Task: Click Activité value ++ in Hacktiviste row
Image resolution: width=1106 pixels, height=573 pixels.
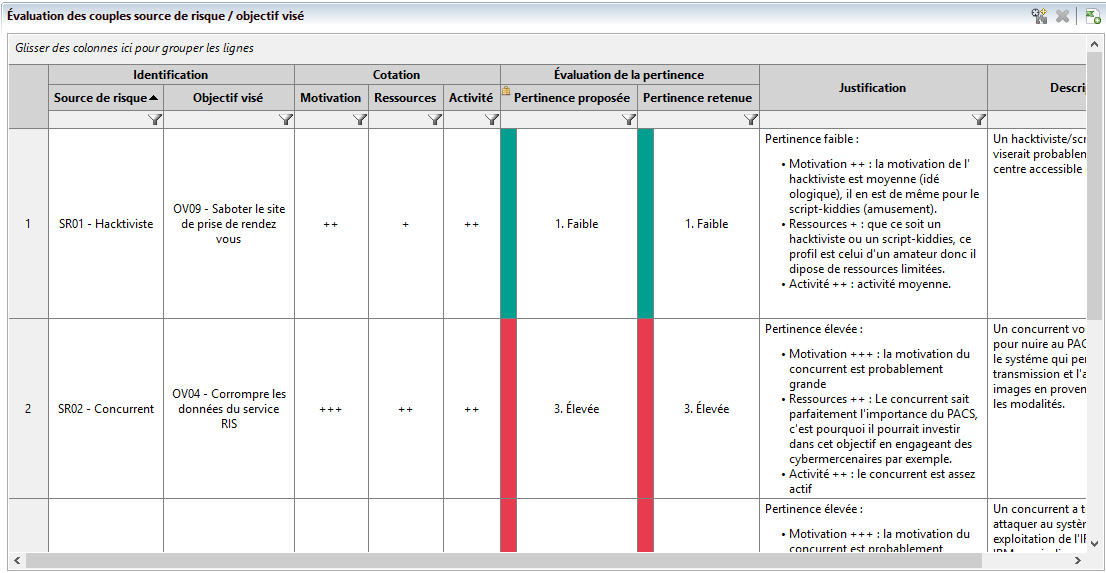Action: click(x=471, y=224)
